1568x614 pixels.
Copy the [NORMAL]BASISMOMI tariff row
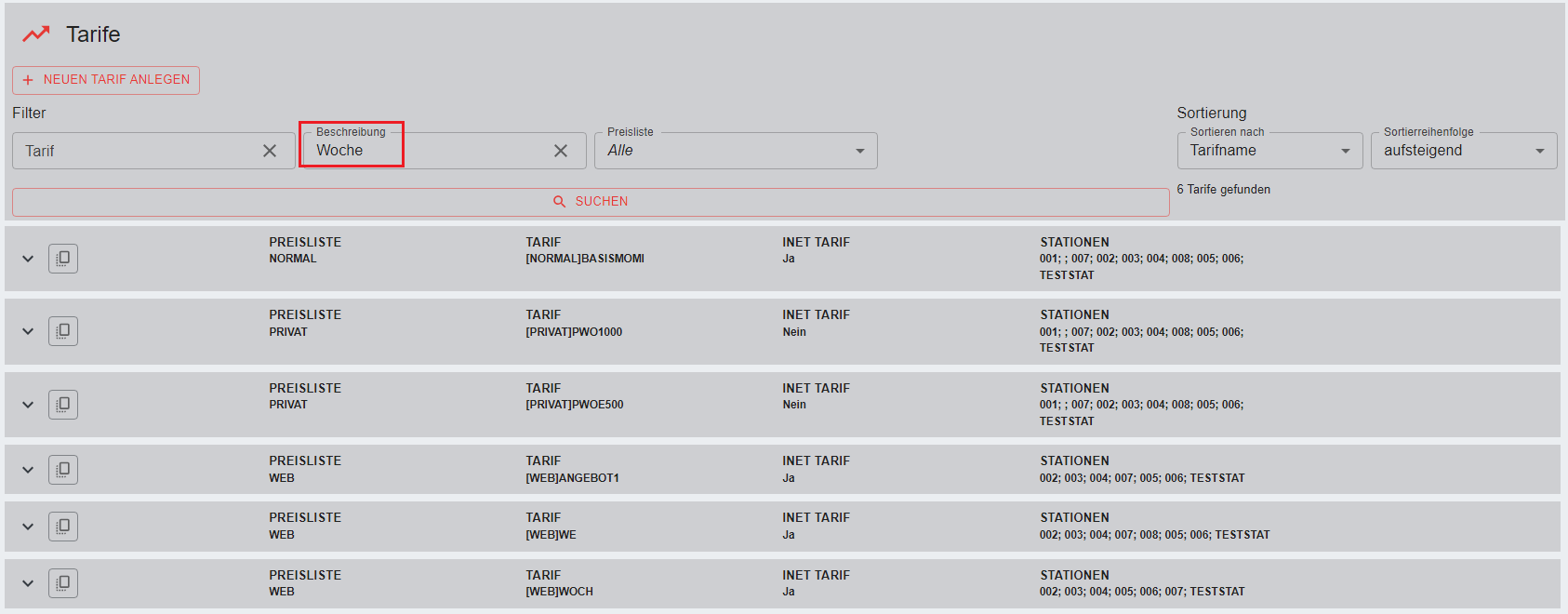tap(63, 259)
